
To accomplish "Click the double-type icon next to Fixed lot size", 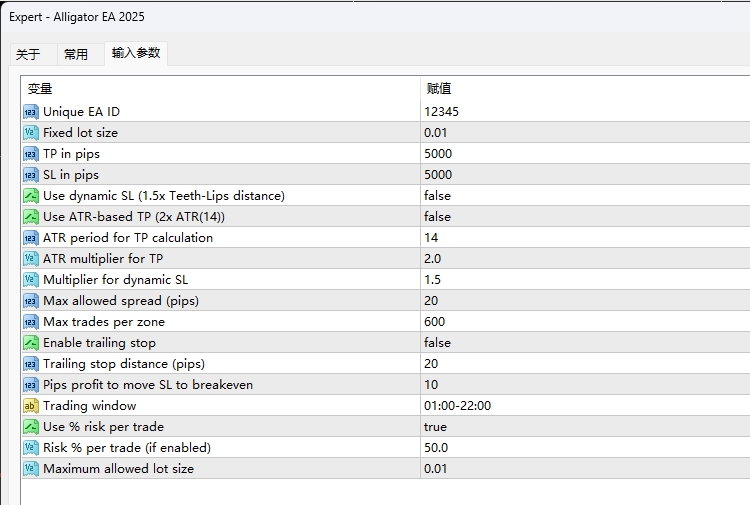I will (31, 133).
